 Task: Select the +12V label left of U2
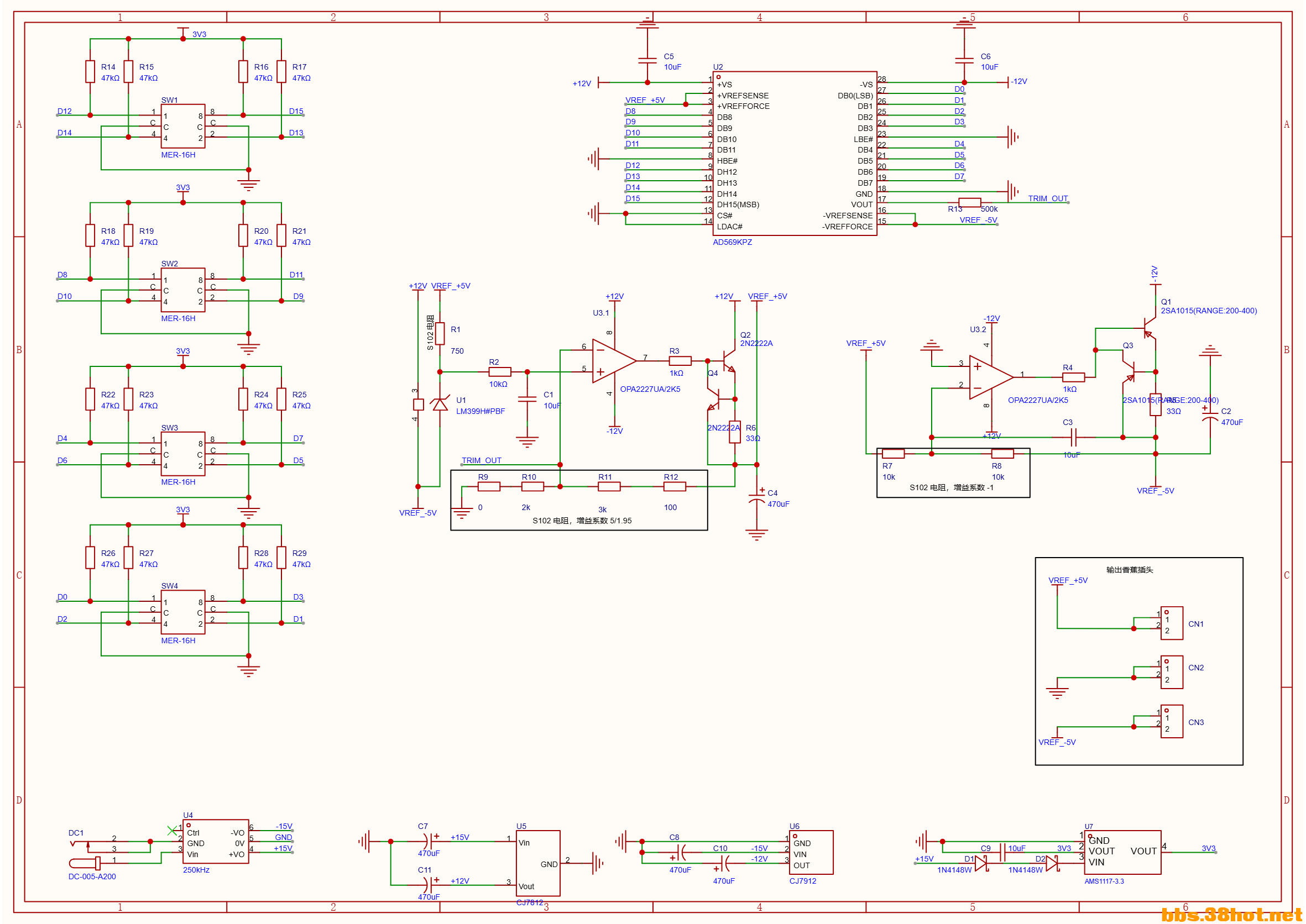pos(581,83)
